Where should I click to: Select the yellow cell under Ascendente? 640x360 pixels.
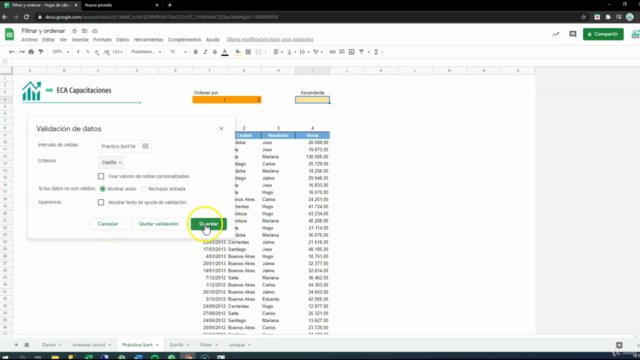312,100
